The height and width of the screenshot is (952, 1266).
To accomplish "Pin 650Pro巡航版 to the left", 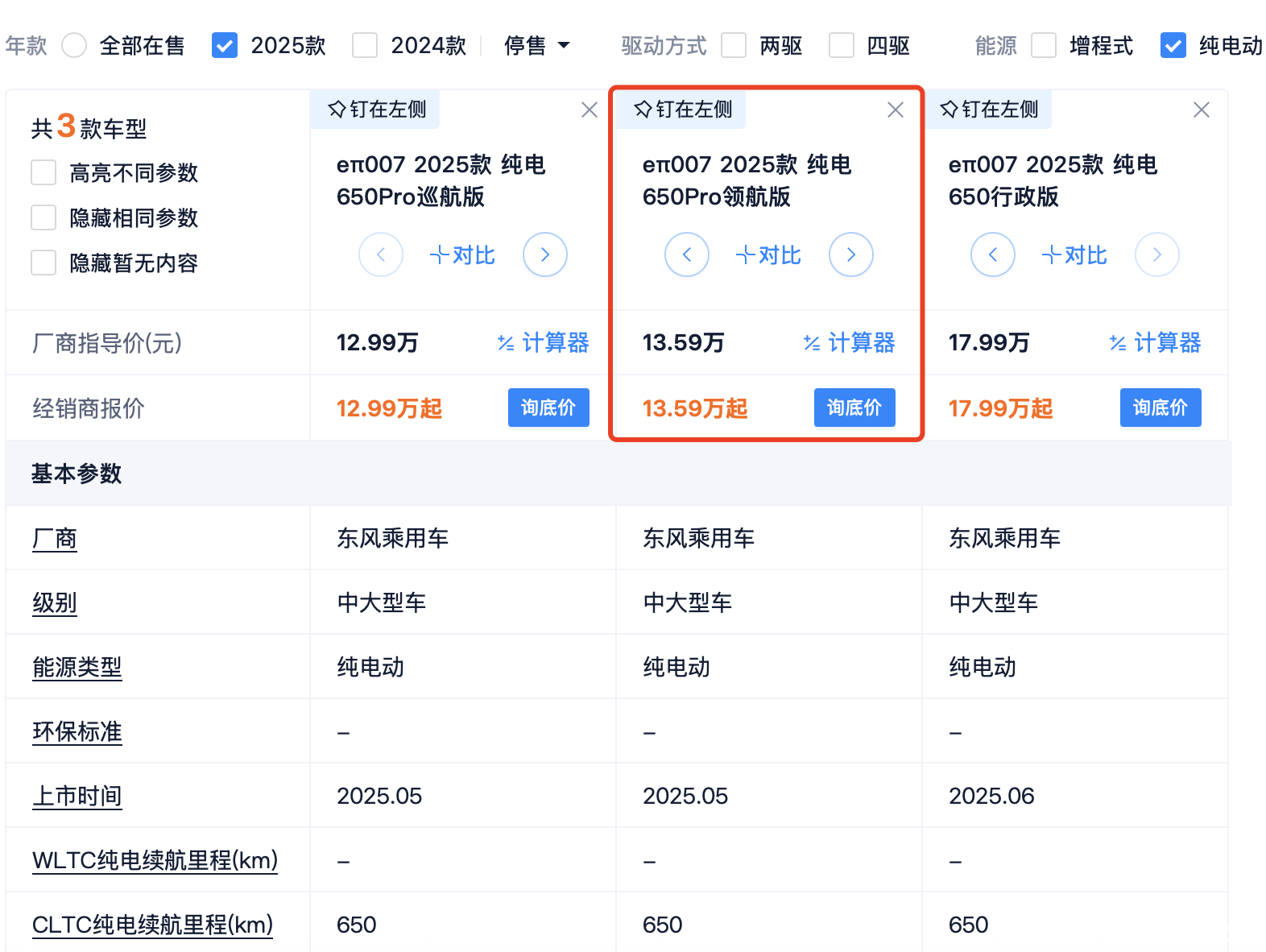I will click(x=377, y=110).
